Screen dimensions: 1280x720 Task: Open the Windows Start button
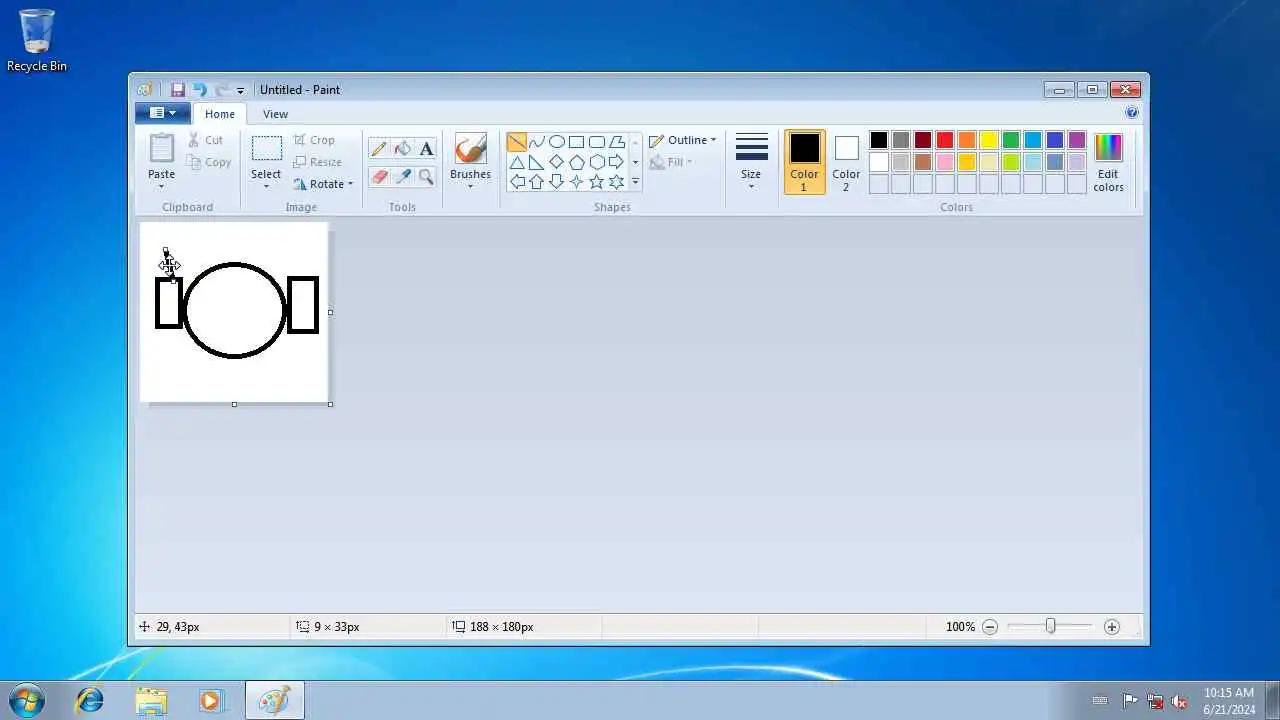tap(26, 700)
